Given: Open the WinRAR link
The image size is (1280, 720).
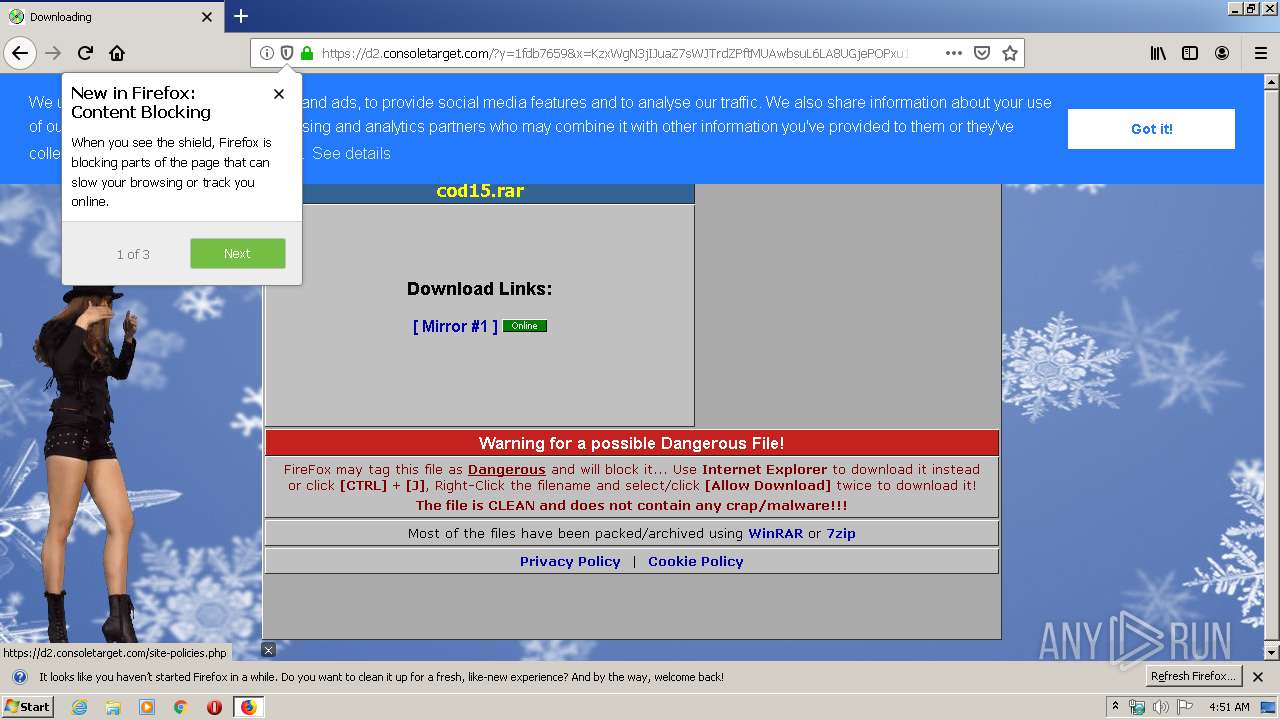Looking at the screenshot, I should [776, 533].
